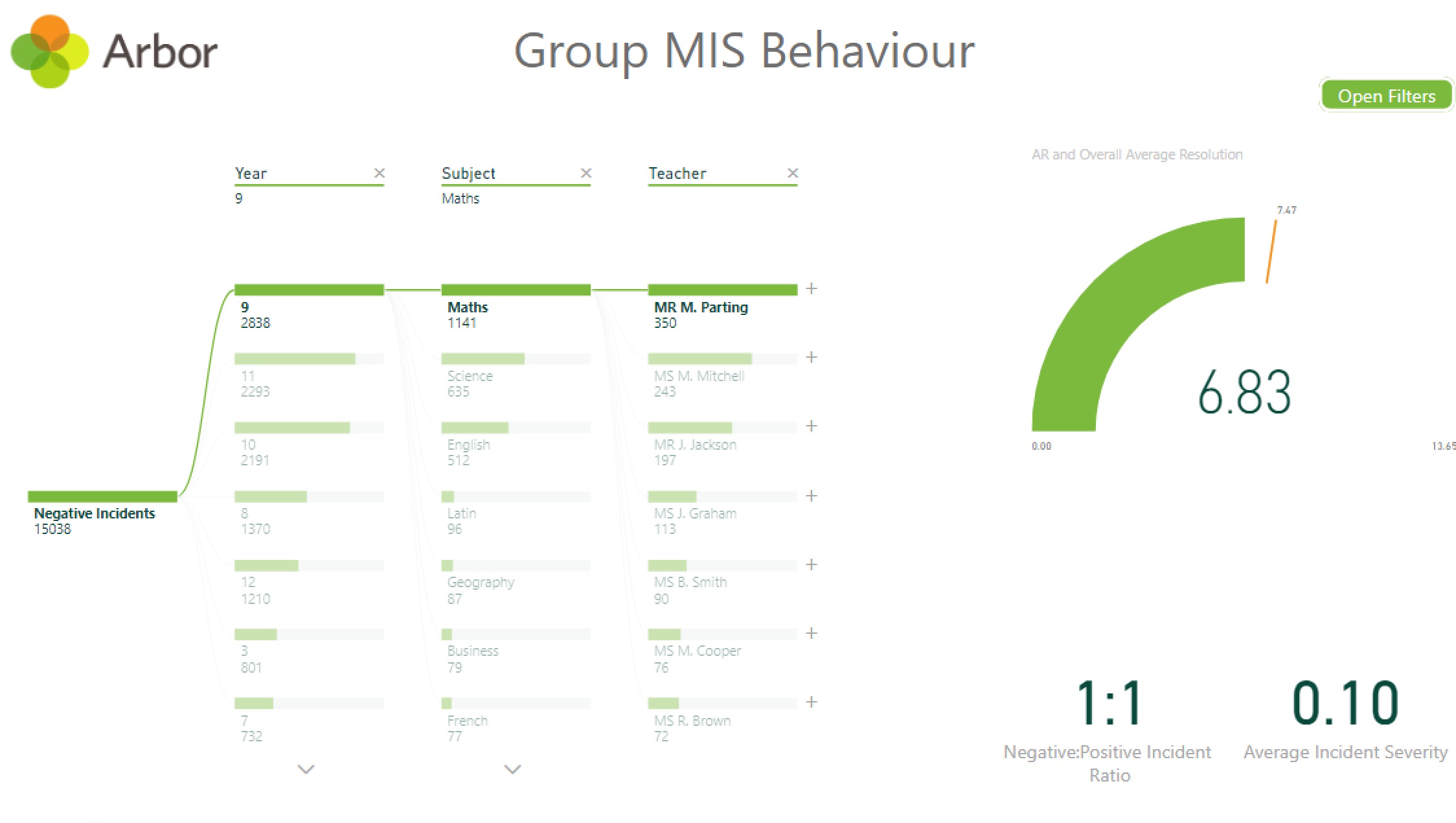The image size is (1456, 823).
Task: Remove the Teacher level with X icon
Action: coord(793,173)
